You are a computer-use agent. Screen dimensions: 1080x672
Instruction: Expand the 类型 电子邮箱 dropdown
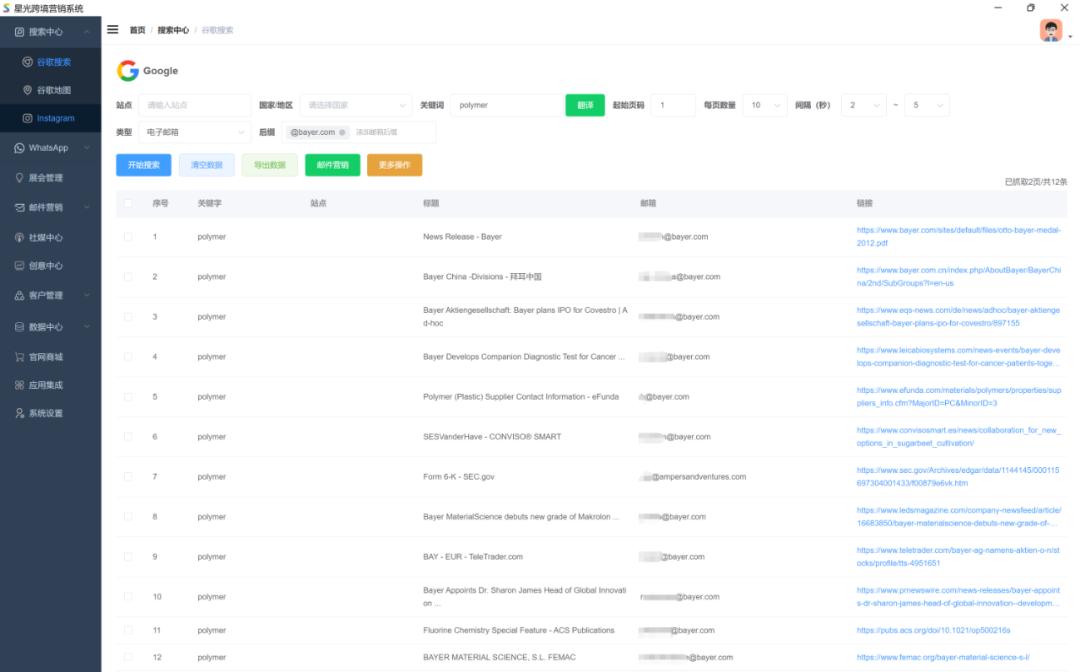[195, 132]
